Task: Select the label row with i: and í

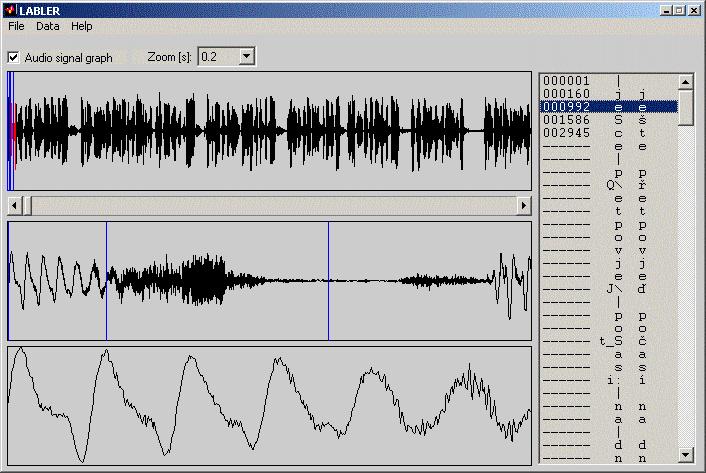Action: click(x=609, y=380)
